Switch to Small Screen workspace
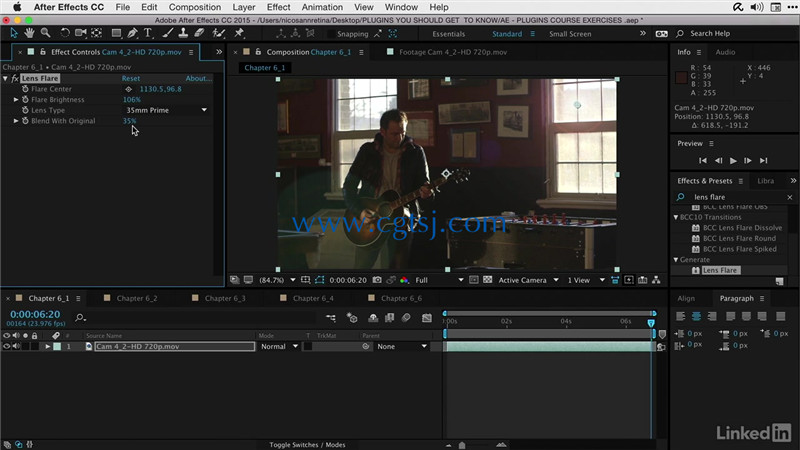The height and width of the screenshot is (450, 800). pyautogui.click(x=570, y=34)
